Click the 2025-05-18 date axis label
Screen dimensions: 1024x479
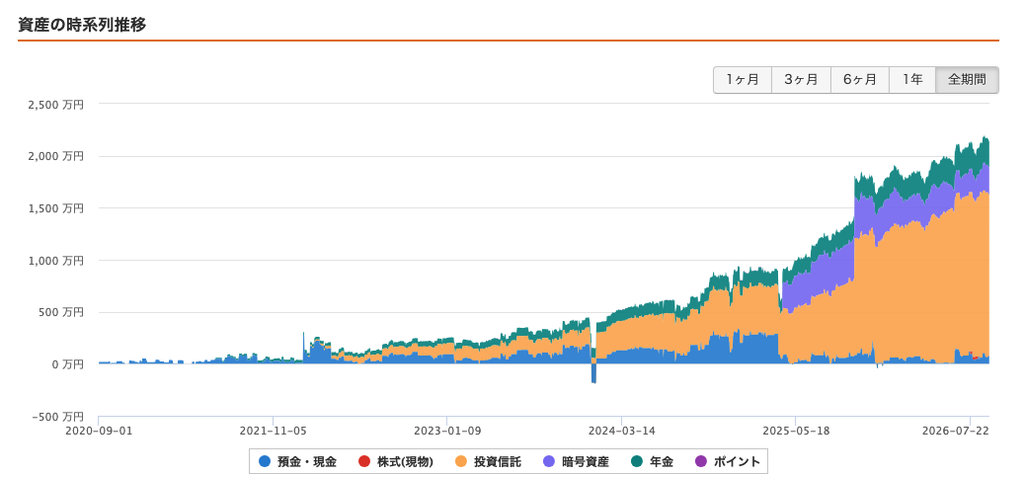coord(796,430)
